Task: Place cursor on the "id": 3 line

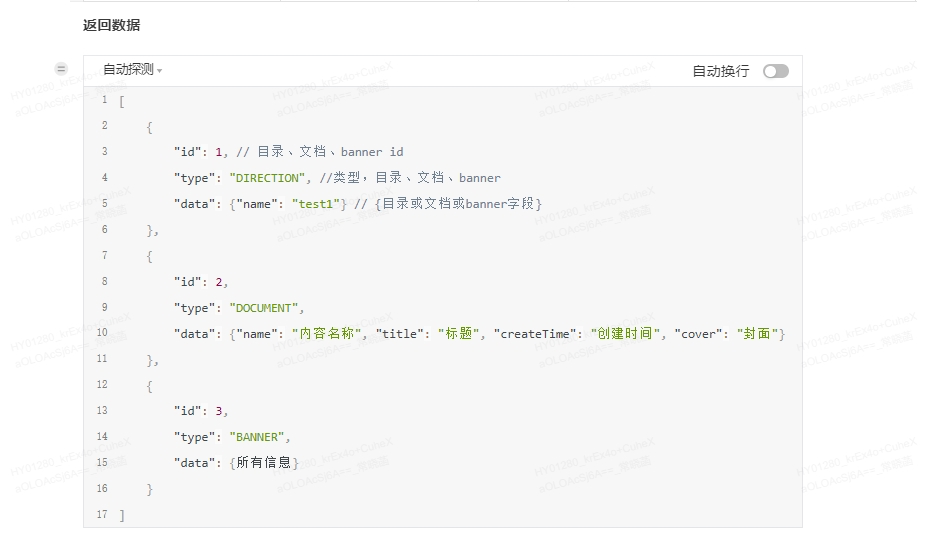Action: tap(201, 411)
